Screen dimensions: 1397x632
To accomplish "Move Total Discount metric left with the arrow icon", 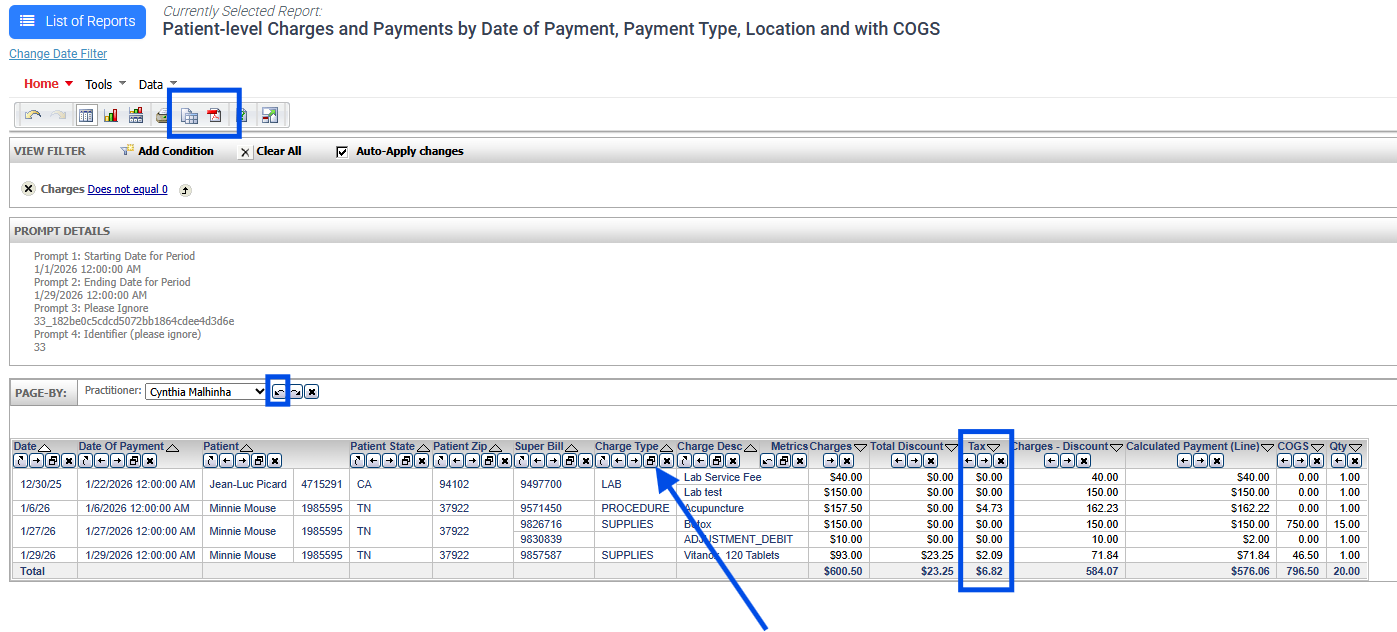I will 899,461.
